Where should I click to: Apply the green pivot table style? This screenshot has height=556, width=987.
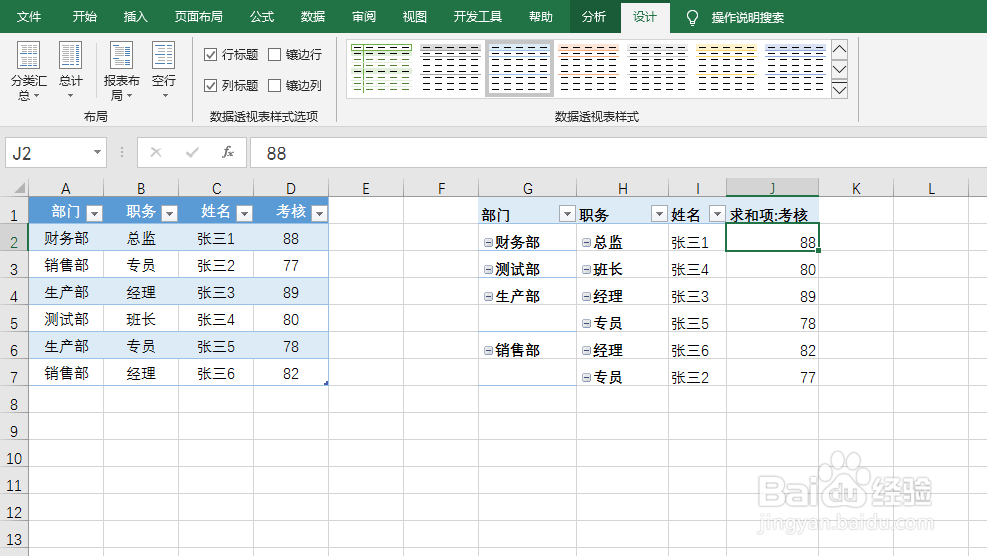tap(381, 68)
